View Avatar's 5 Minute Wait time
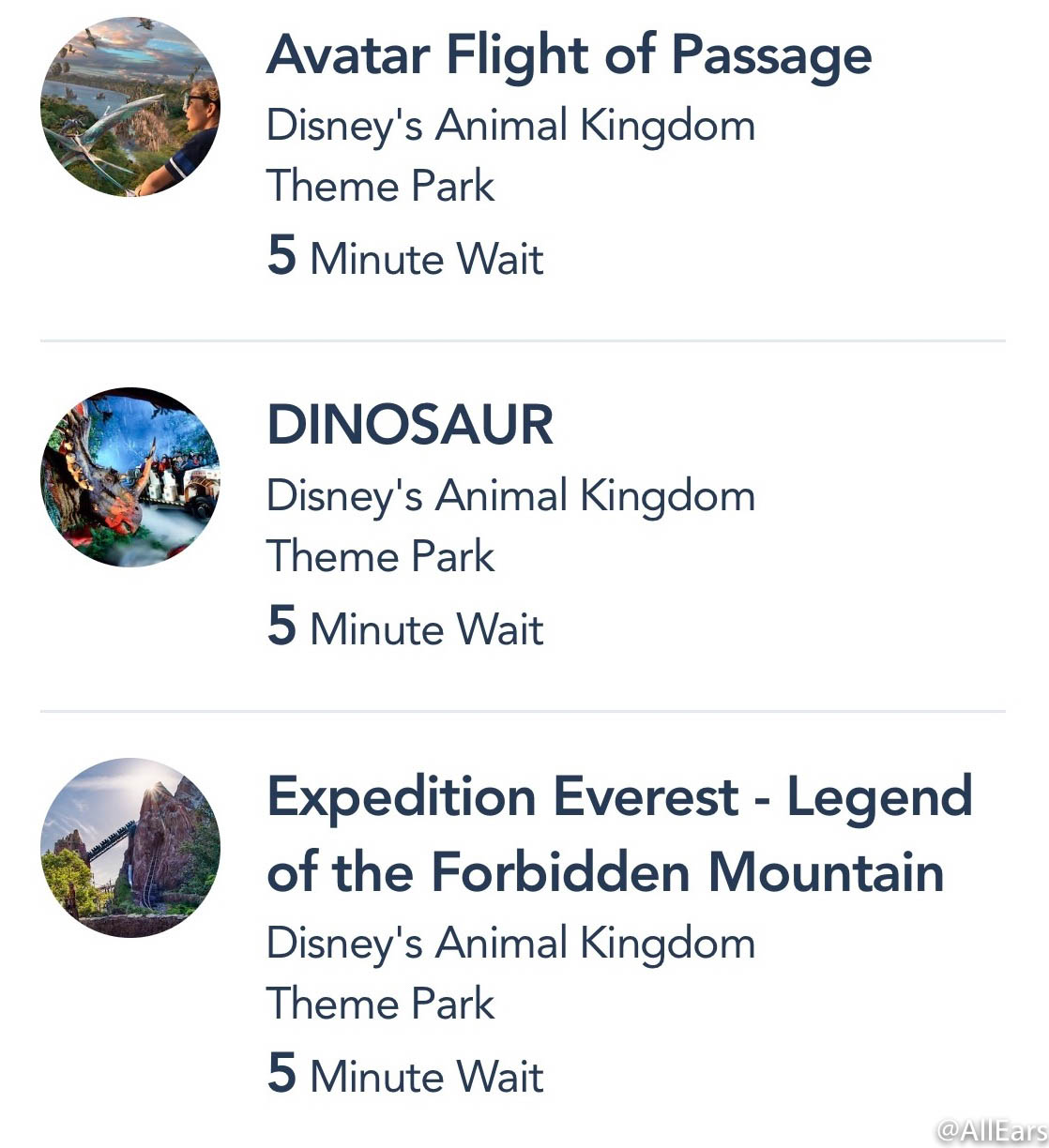This screenshot has width=1049, height=1148. [405, 256]
